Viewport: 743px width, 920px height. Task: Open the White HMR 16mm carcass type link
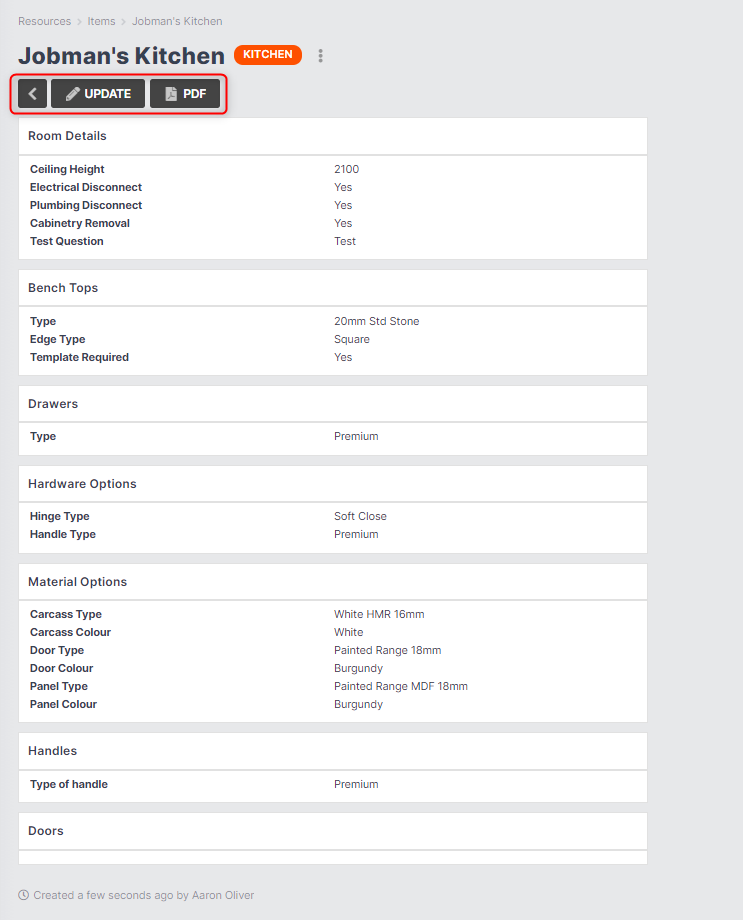[x=379, y=613]
